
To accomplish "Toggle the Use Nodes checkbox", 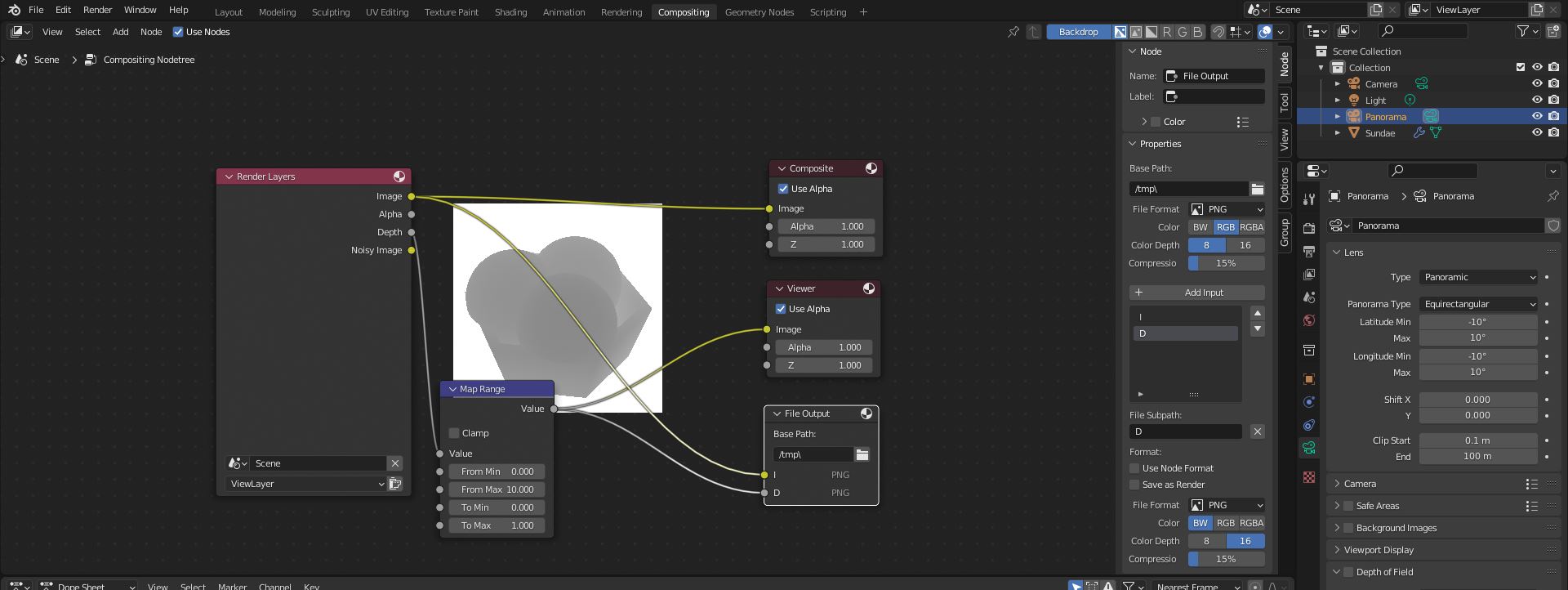I will click(x=178, y=32).
